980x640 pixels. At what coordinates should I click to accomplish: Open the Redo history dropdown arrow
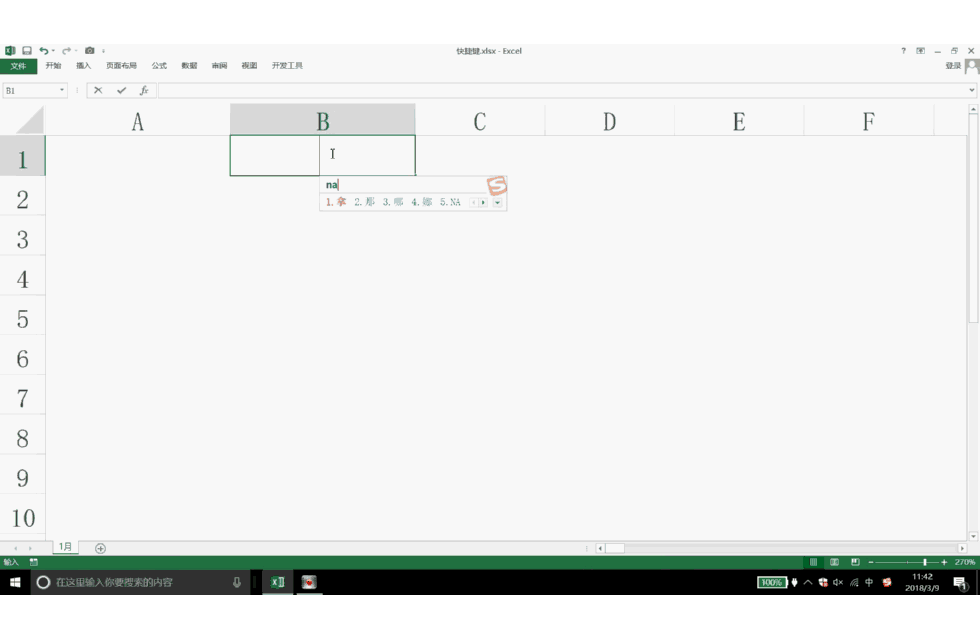76,51
